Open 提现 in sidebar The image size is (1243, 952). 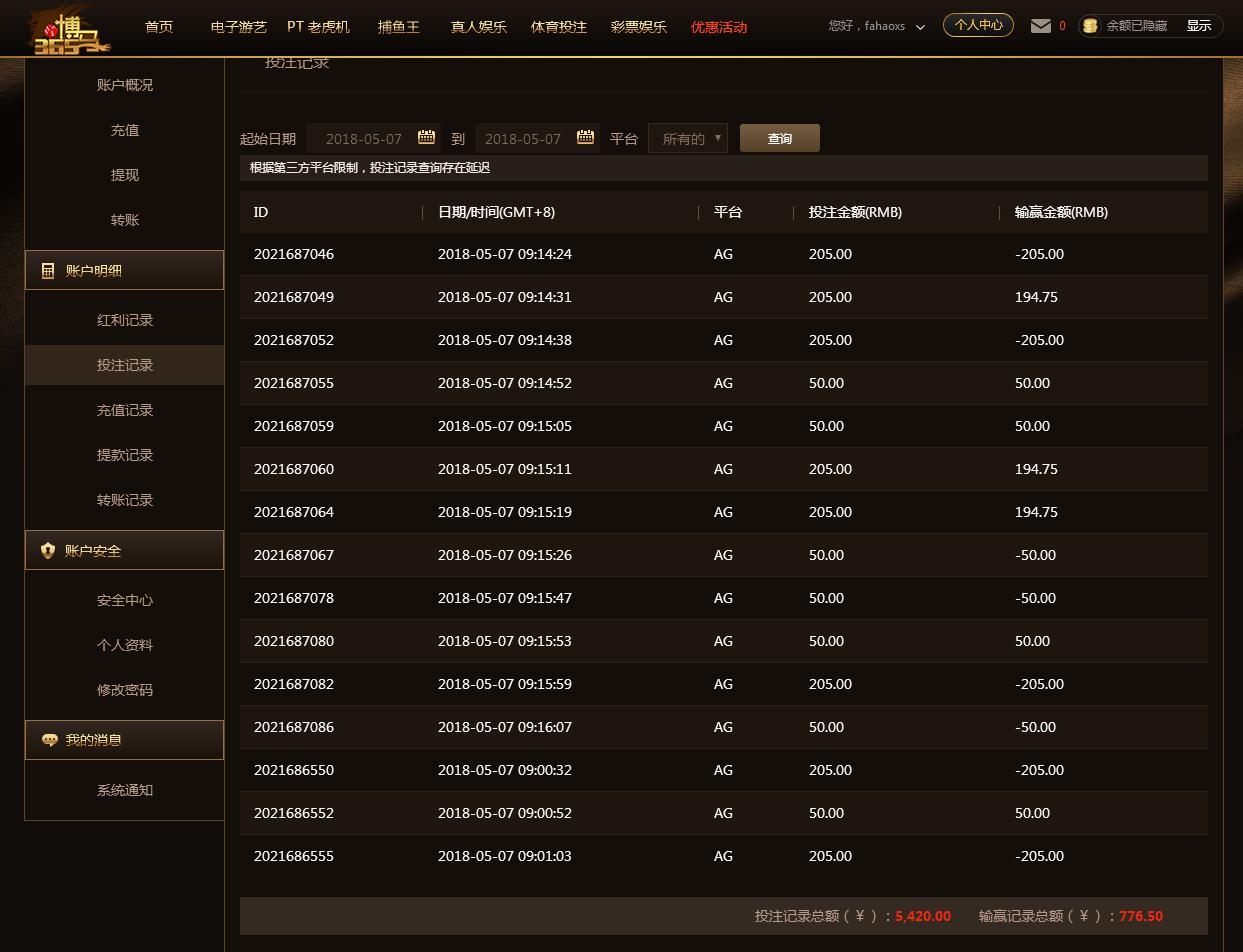[x=125, y=175]
